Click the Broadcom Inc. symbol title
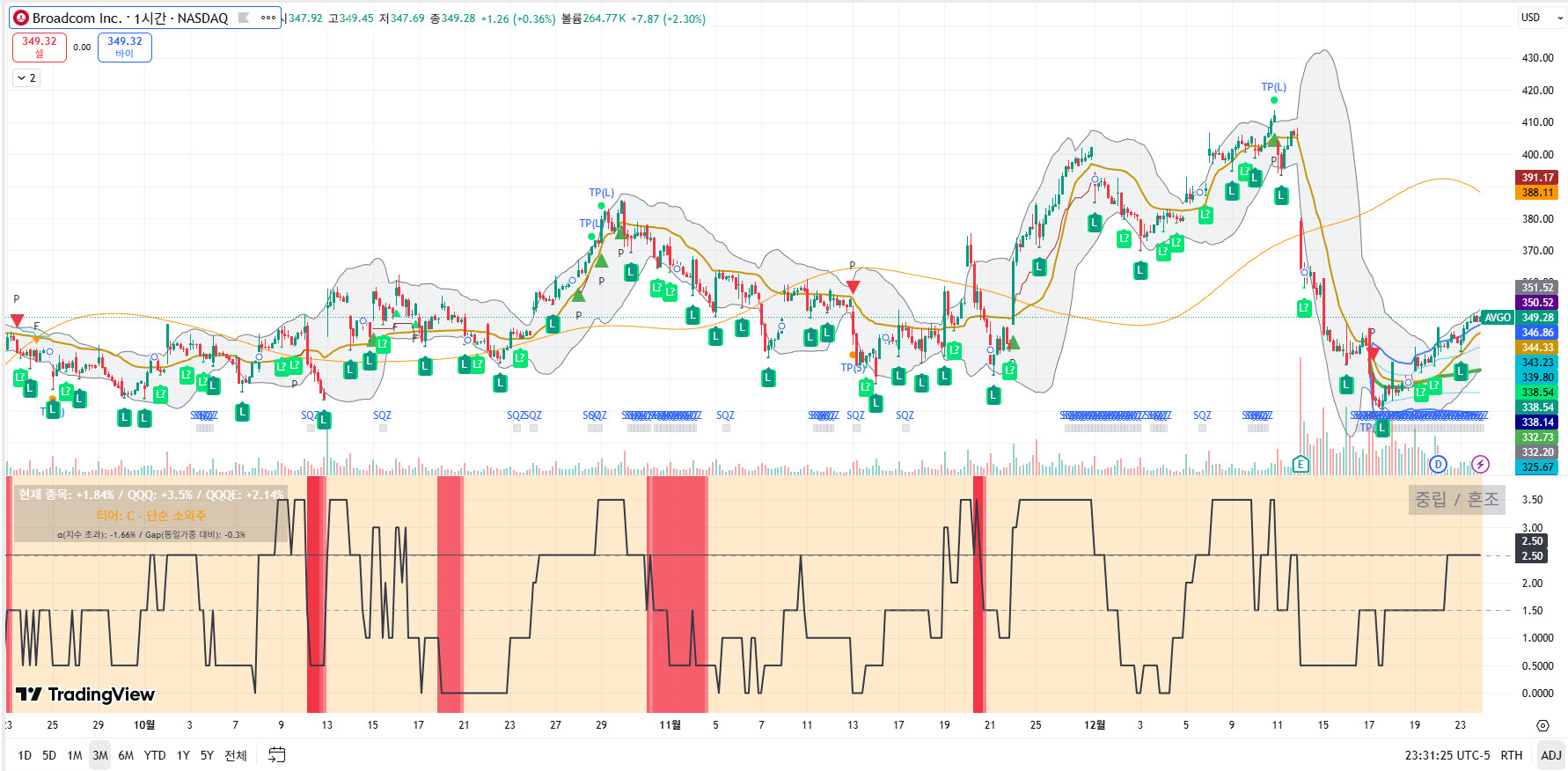 pos(77,18)
